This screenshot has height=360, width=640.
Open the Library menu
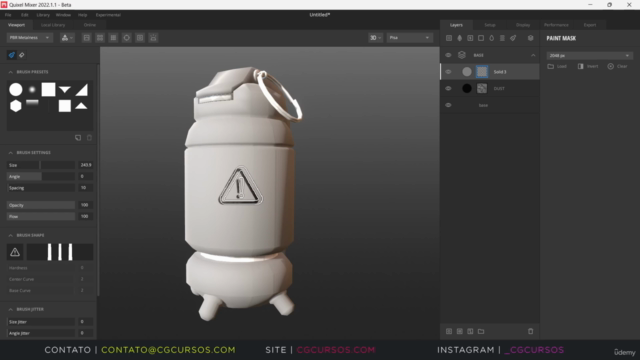coord(43,15)
